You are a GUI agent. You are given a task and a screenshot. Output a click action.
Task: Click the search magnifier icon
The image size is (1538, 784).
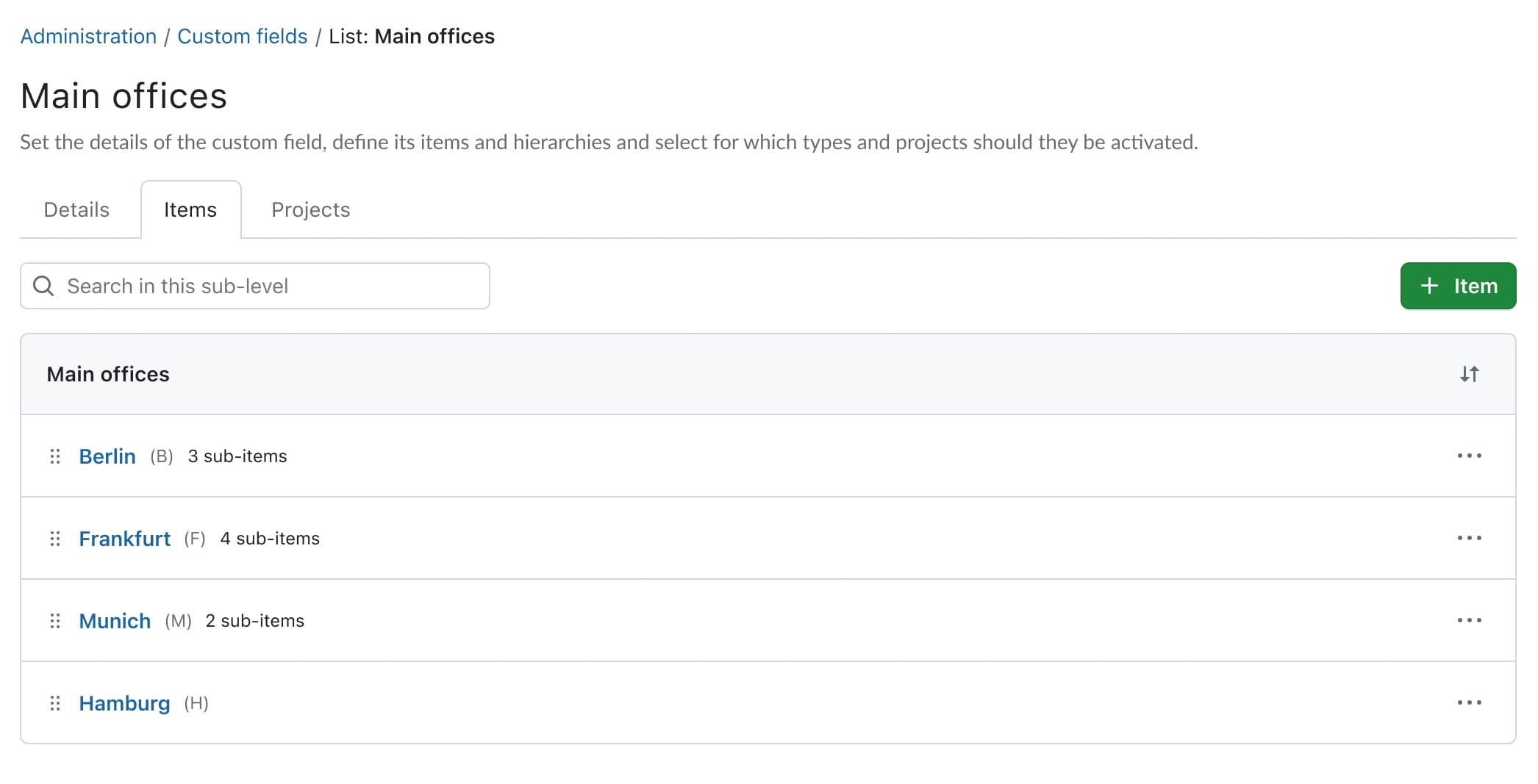[x=43, y=286]
